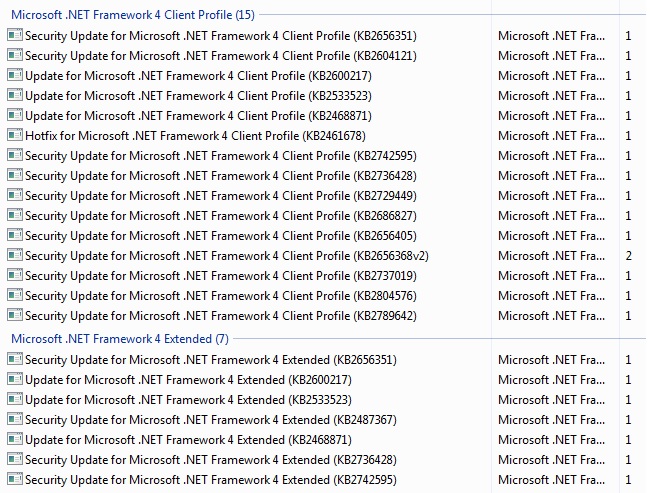Click icon of Extended Security Update KB2736428
The height and width of the screenshot is (493, 650).
tap(15, 459)
